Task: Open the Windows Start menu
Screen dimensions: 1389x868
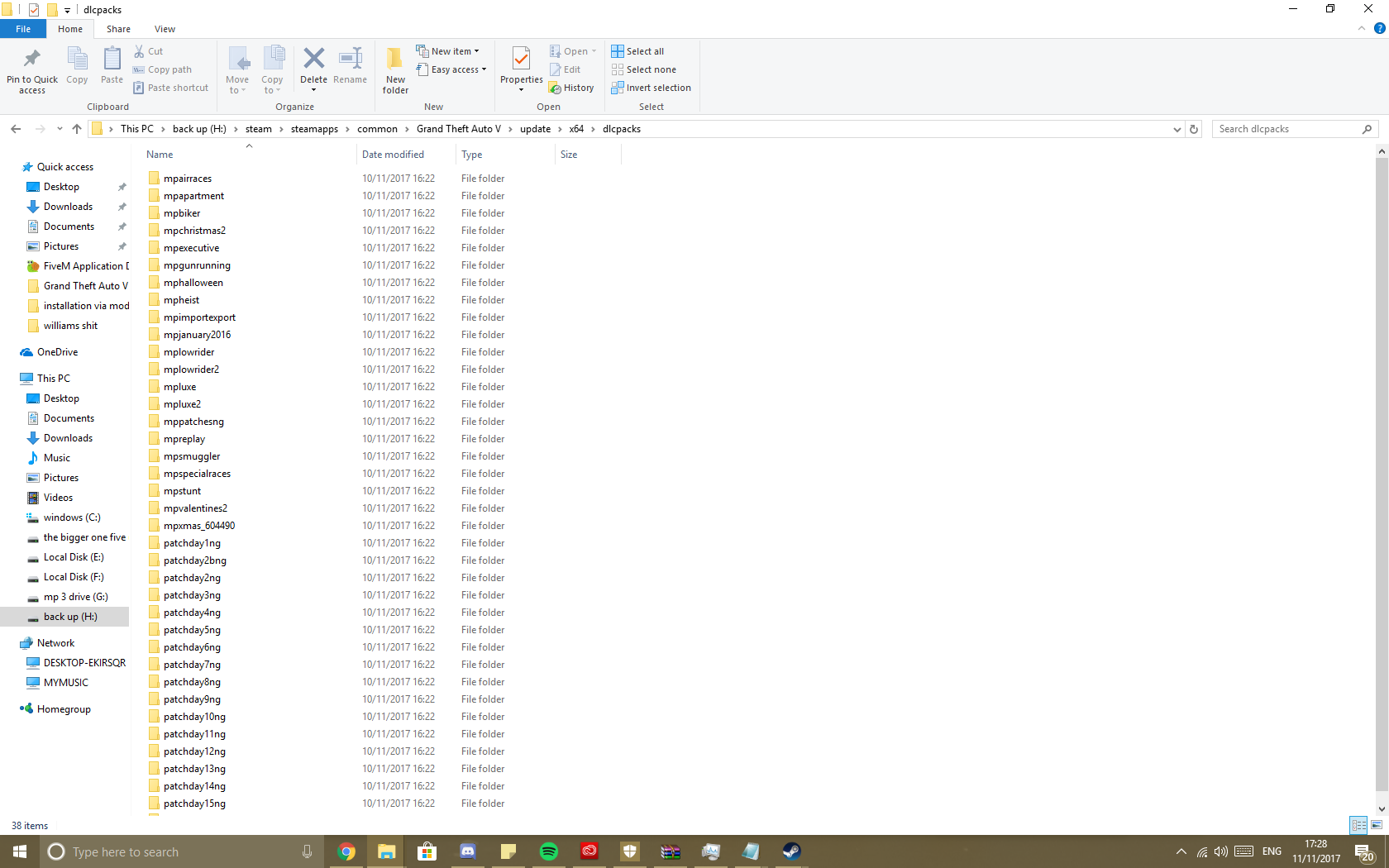Action: point(20,851)
